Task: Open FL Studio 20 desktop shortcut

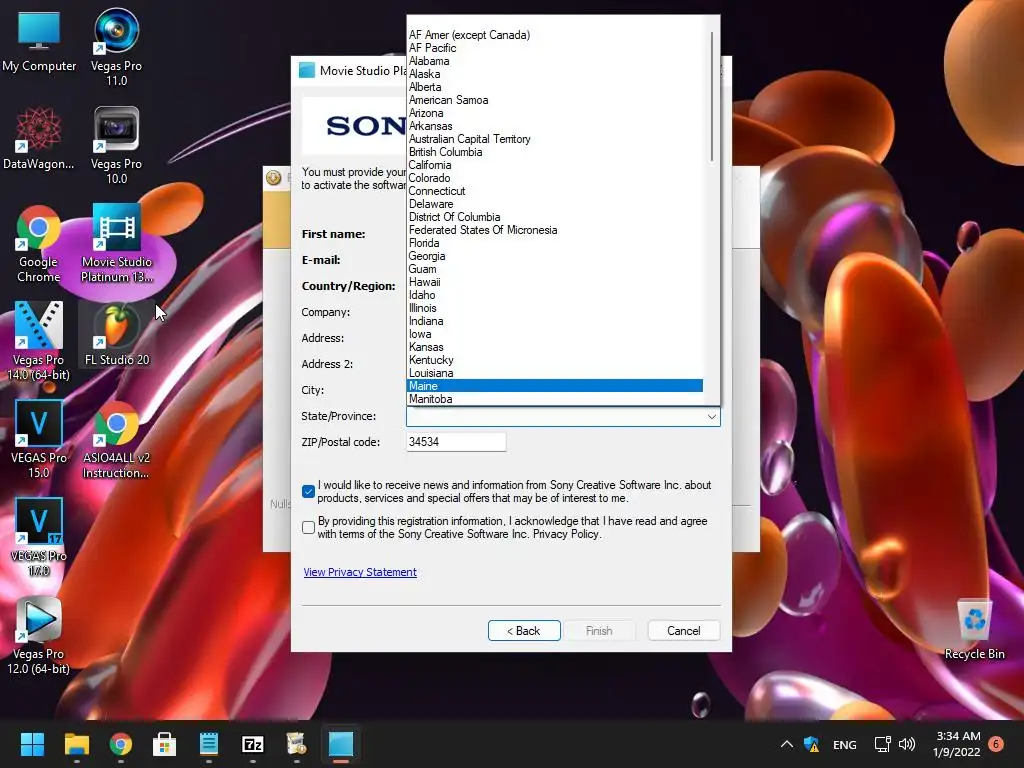Action: tap(116, 334)
